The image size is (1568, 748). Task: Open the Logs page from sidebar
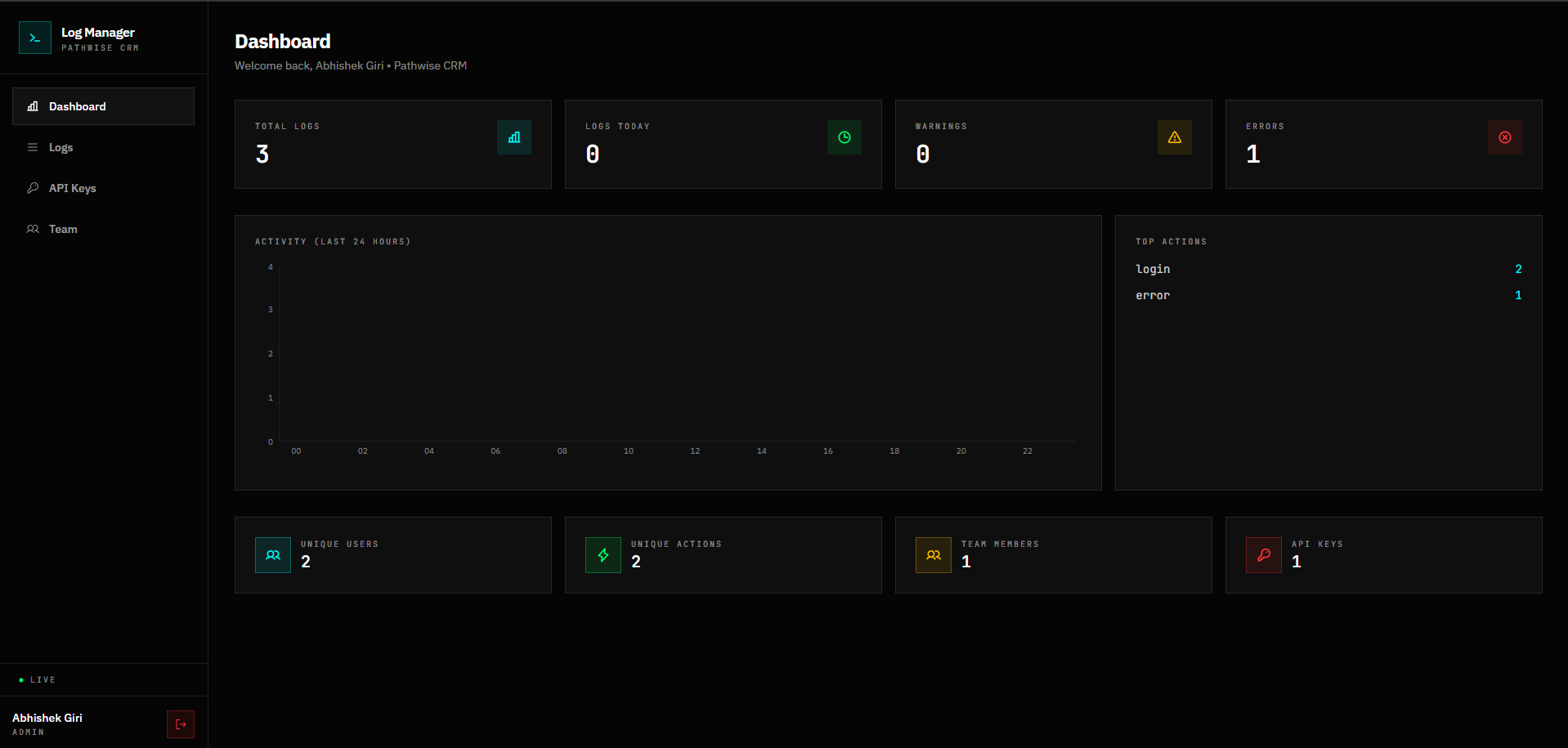(x=60, y=147)
